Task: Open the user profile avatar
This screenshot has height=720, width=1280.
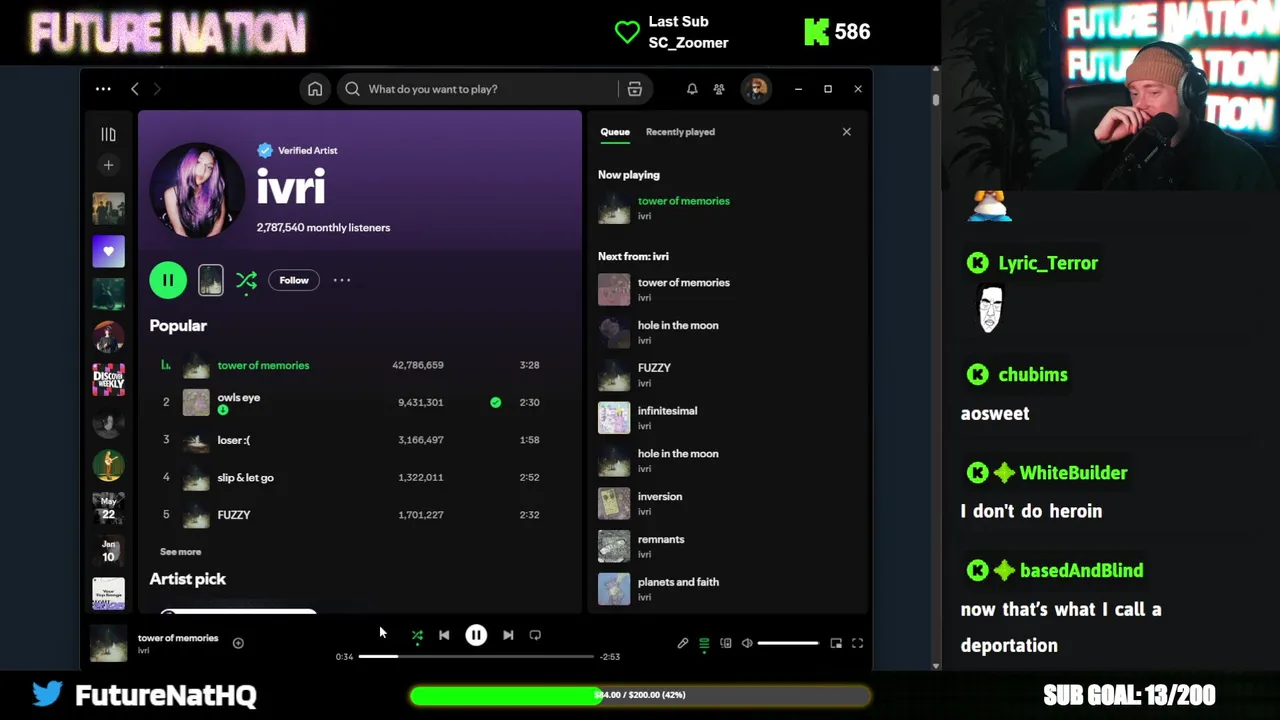Action: tap(756, 89)
